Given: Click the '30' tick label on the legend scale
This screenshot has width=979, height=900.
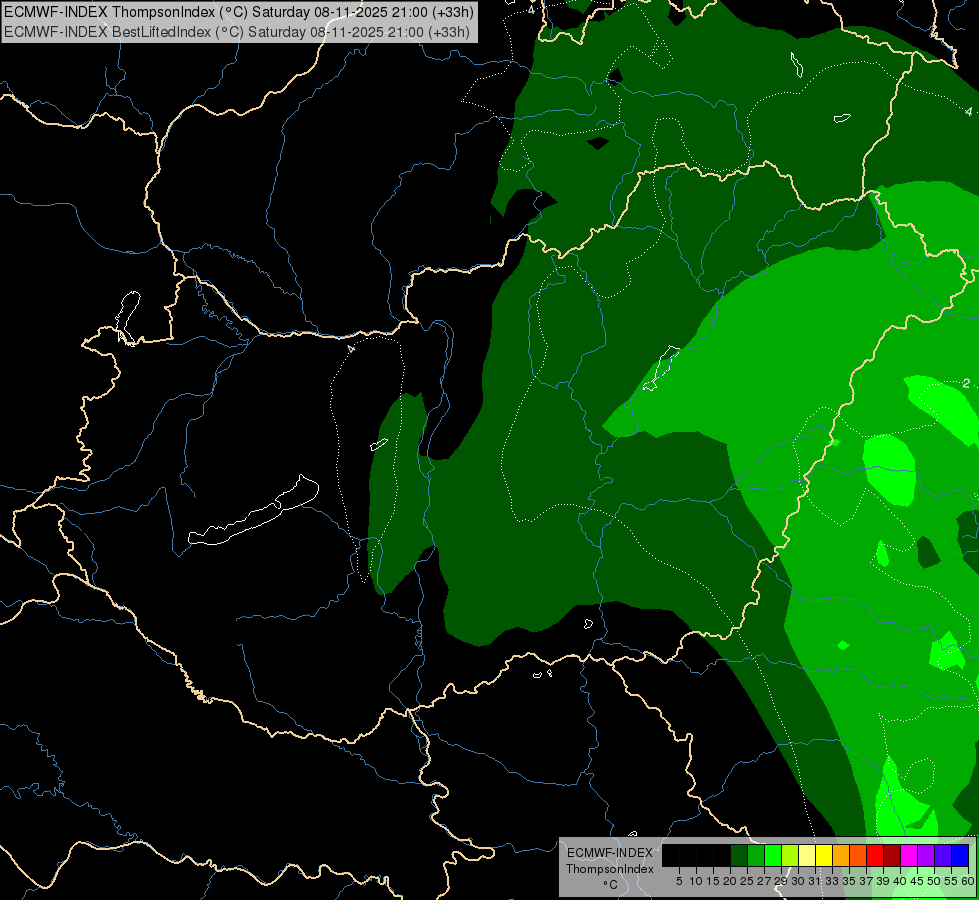Looking at the screenshot, I should [799, 881].
